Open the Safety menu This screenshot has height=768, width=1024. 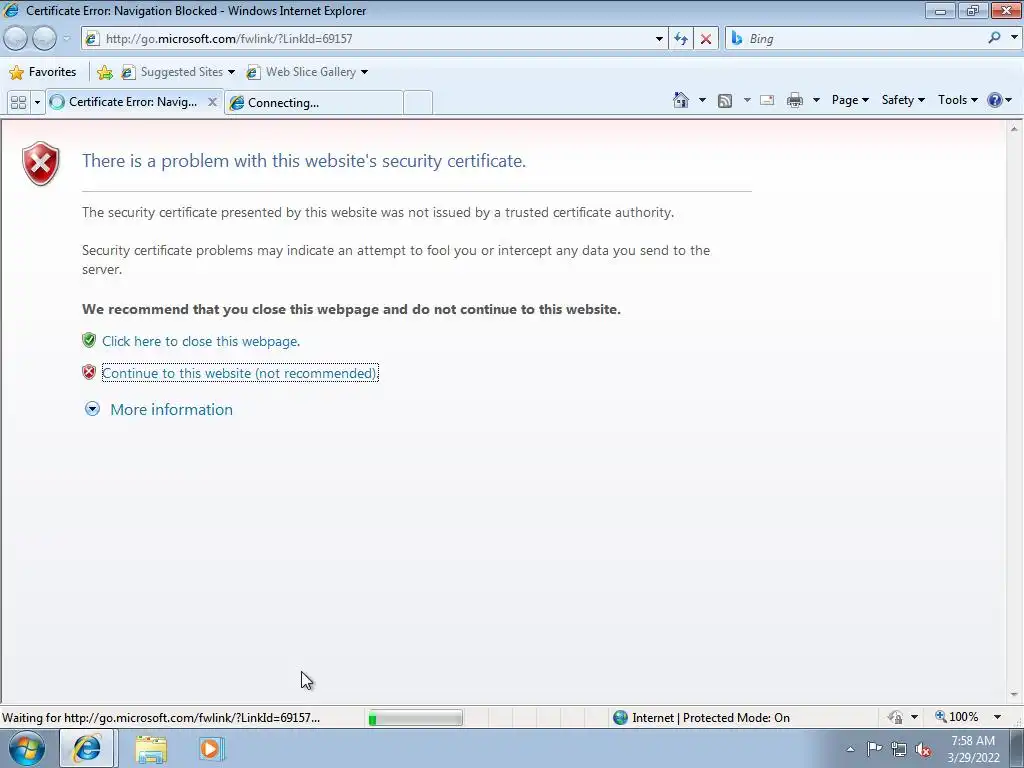click(903, 100)
